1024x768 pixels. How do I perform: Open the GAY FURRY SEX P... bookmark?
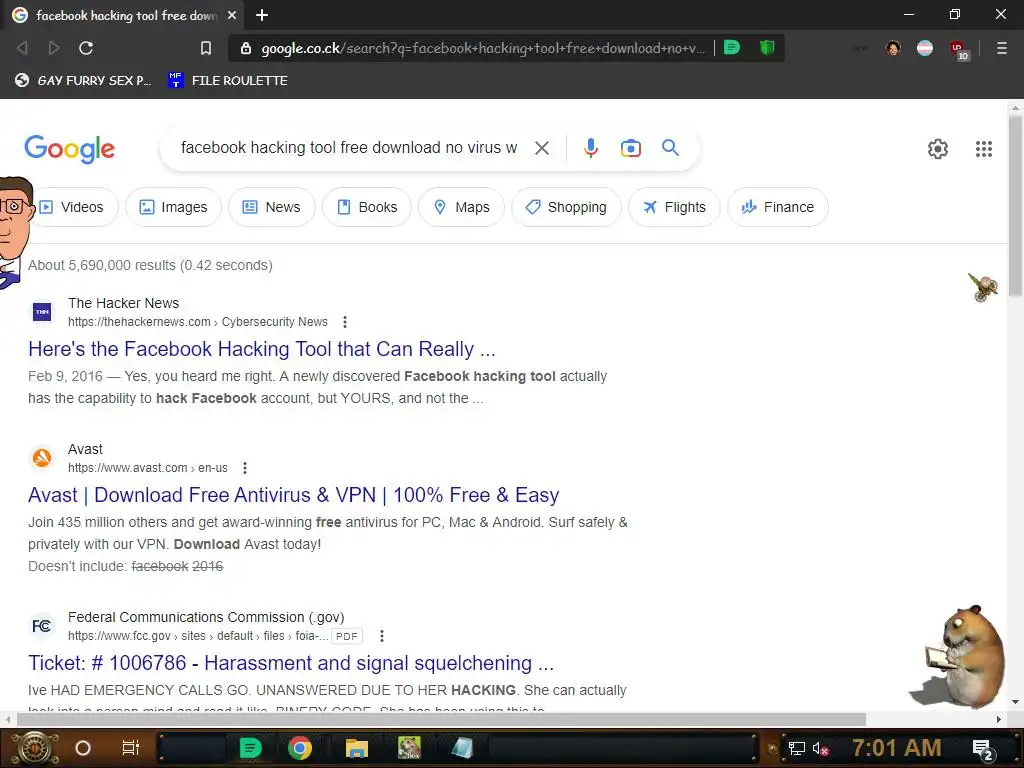coord(84,80)
